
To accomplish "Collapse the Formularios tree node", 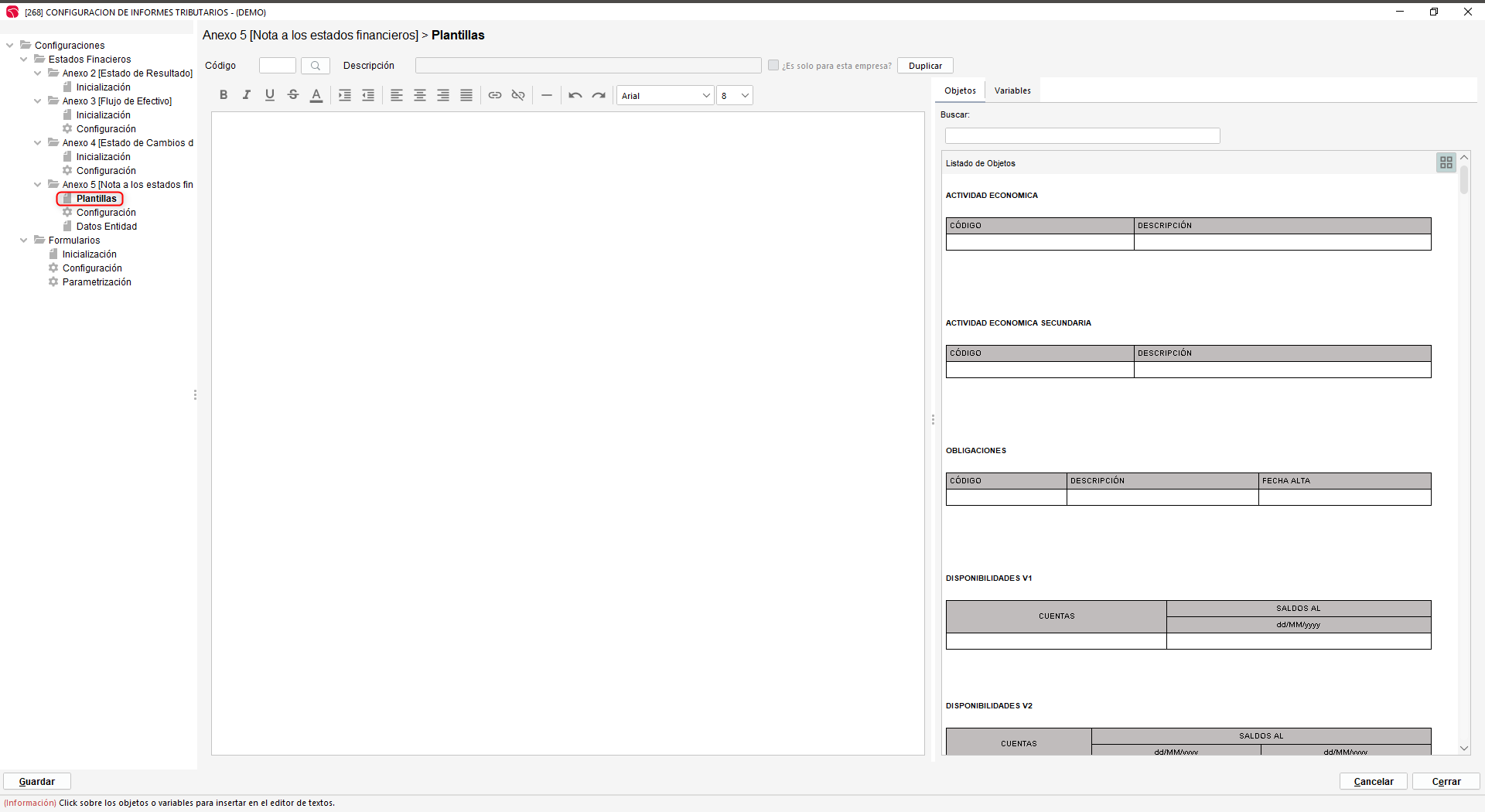I will click(23, 241).
